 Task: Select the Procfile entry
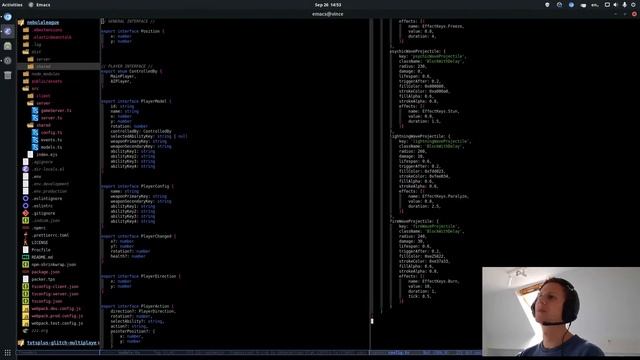click(x=41, y=250)
